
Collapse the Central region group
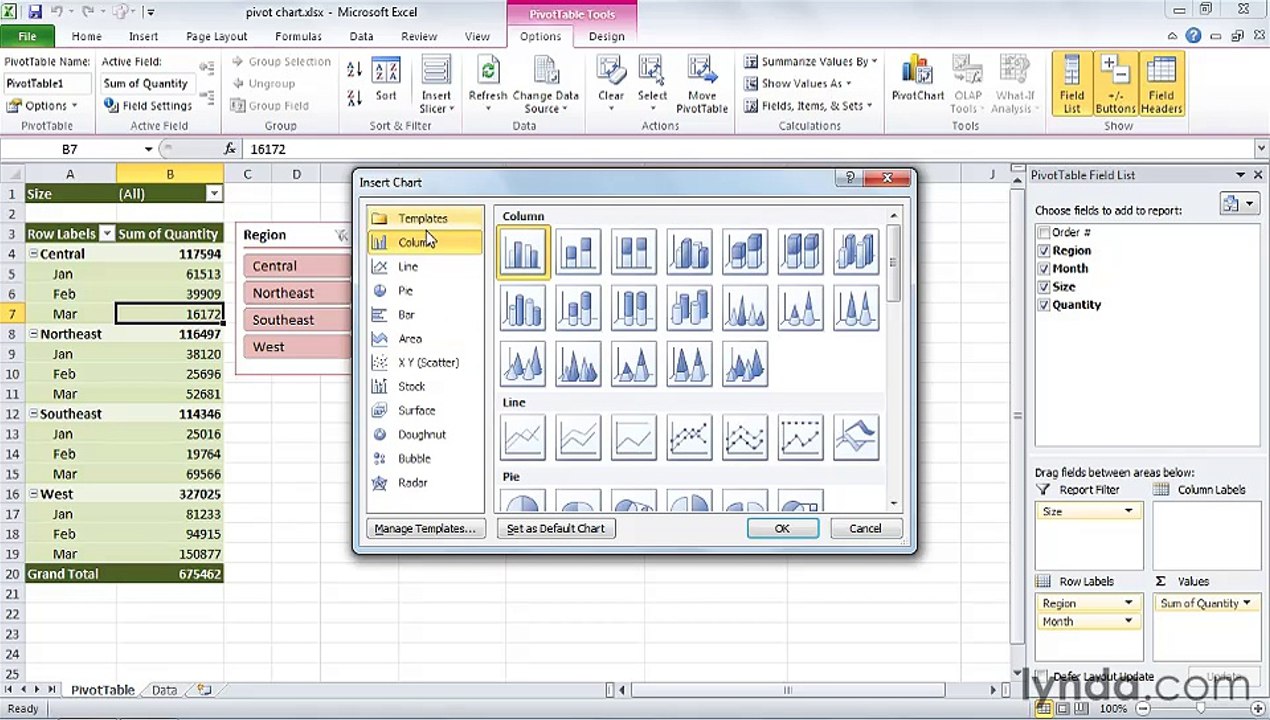[x=33, y=254]
